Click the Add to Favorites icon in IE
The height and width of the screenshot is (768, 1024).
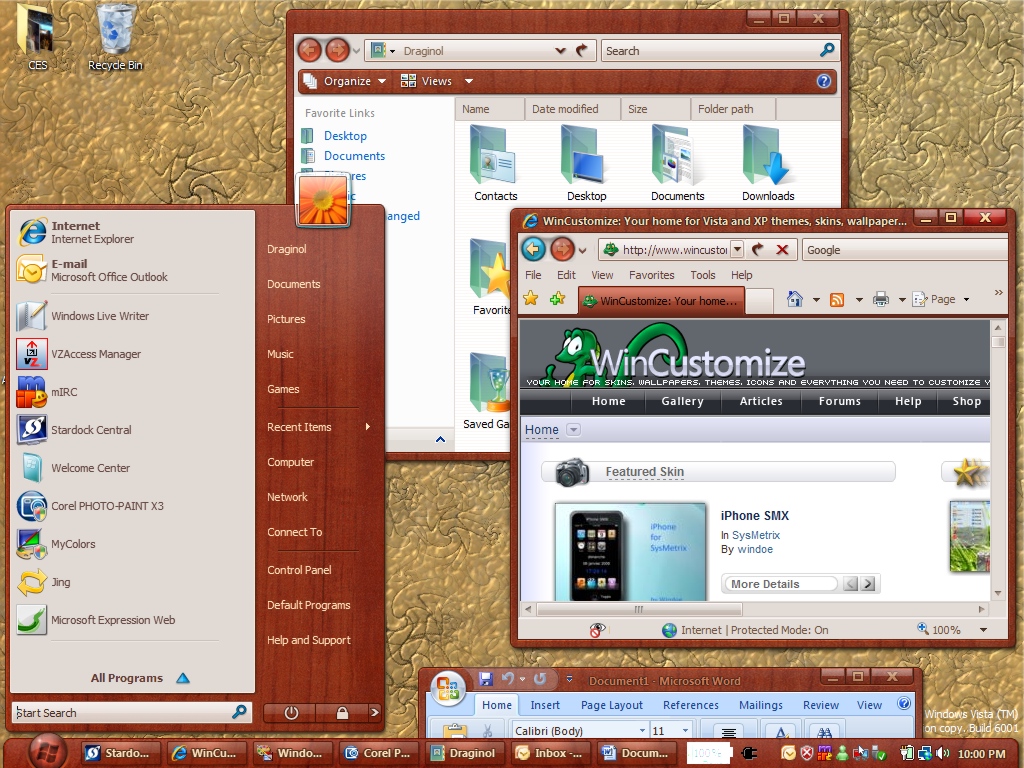(557, 299)
